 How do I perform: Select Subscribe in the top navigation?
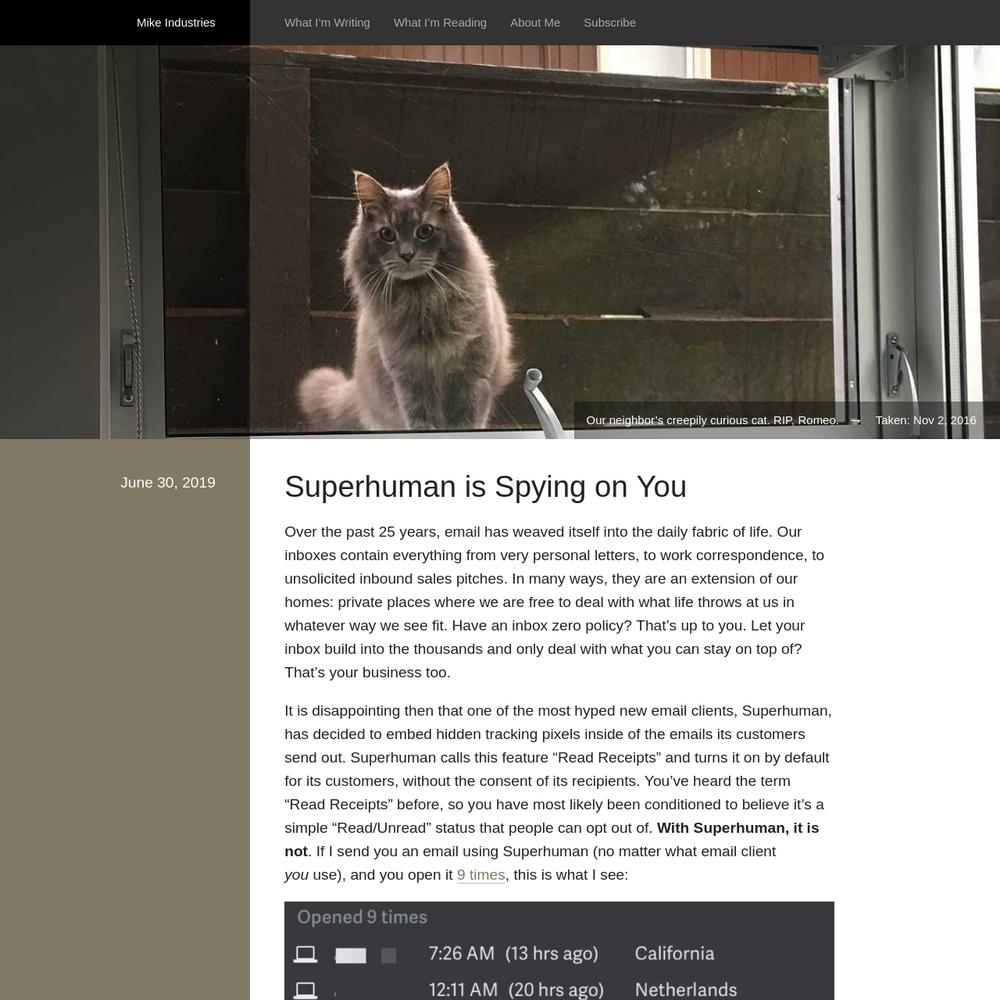[610, 22]
